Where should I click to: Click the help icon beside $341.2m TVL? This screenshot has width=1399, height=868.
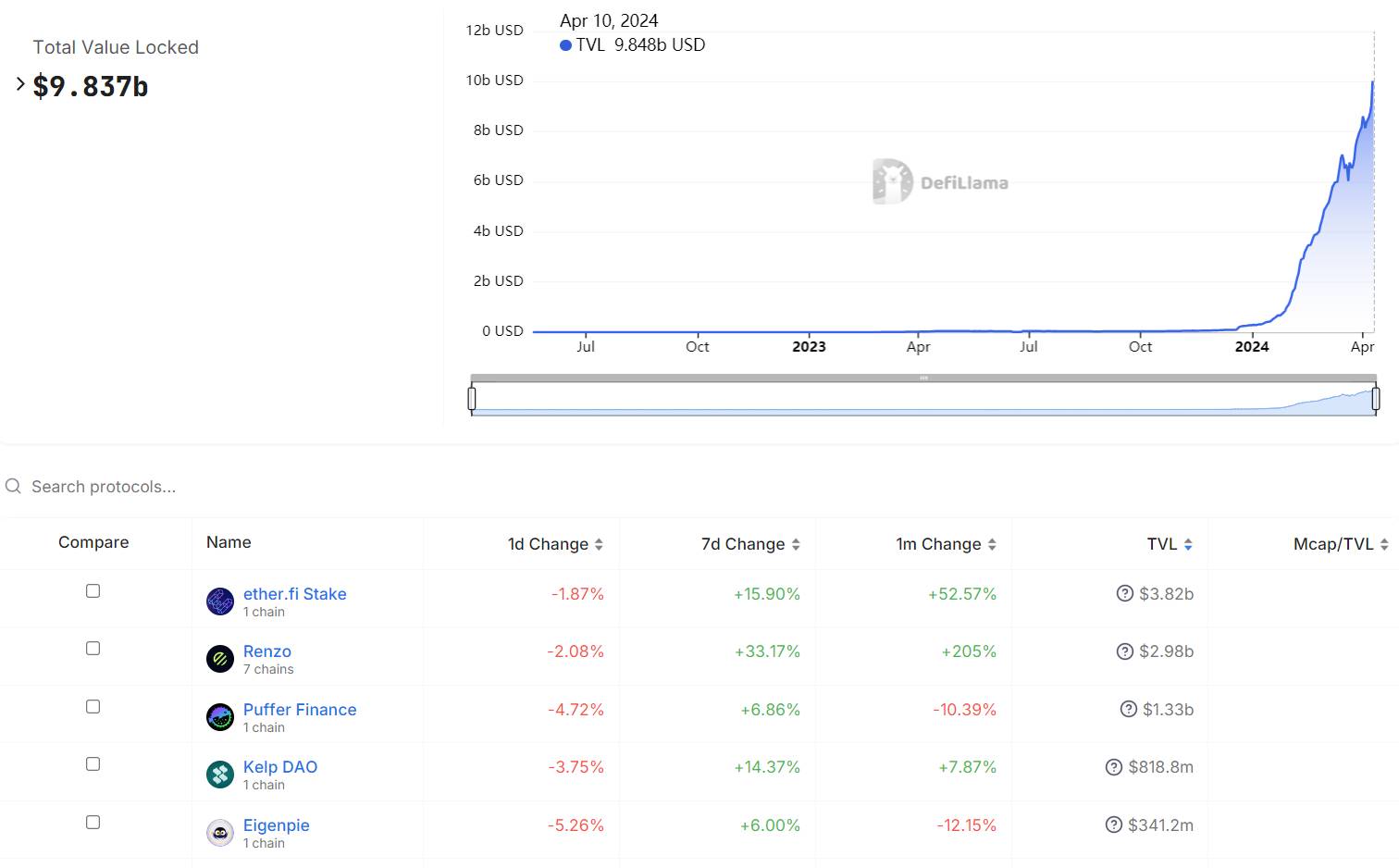tap(1114, 825)
